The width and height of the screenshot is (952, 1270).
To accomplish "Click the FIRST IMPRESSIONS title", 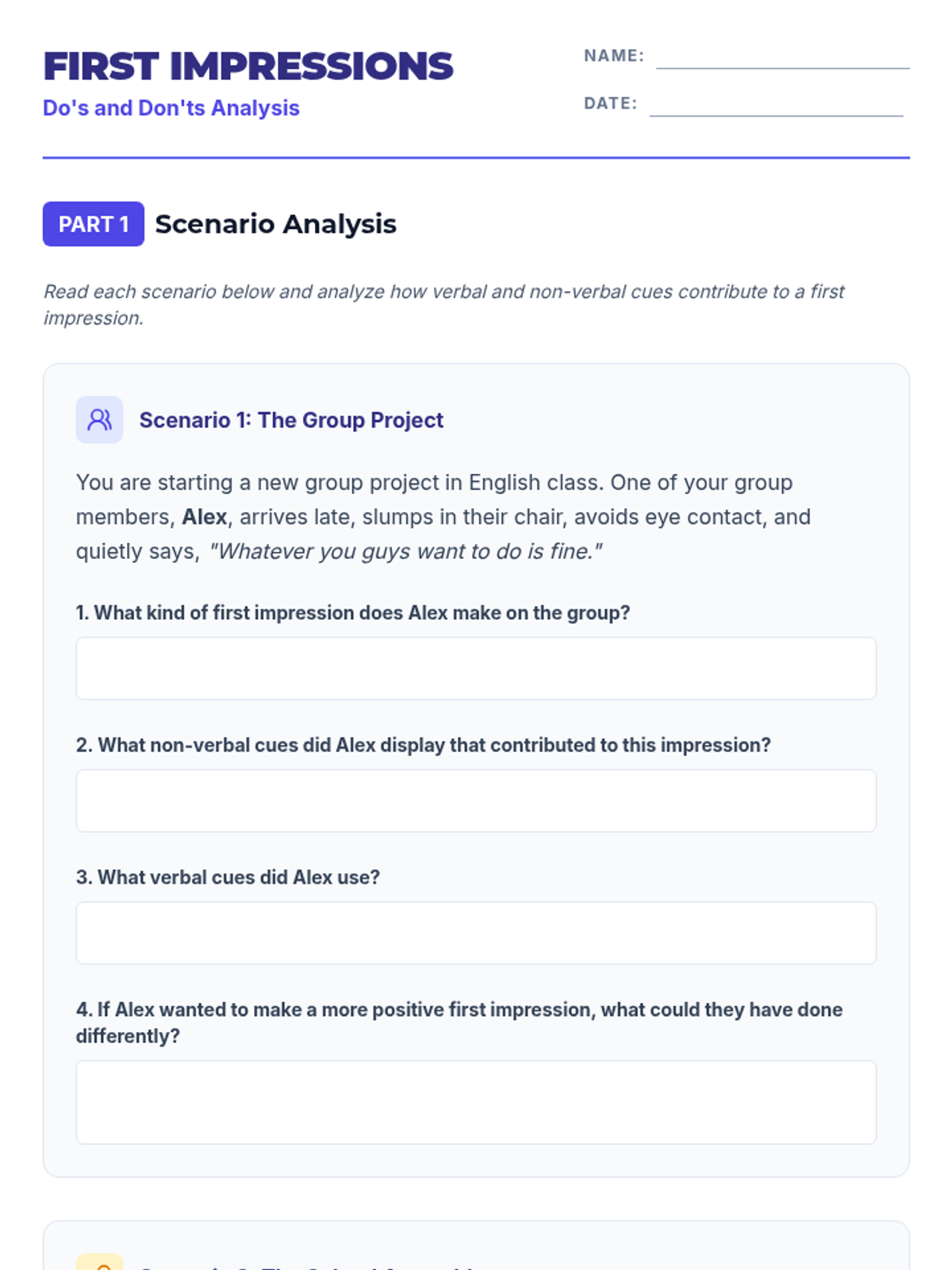I will [248, 67].
